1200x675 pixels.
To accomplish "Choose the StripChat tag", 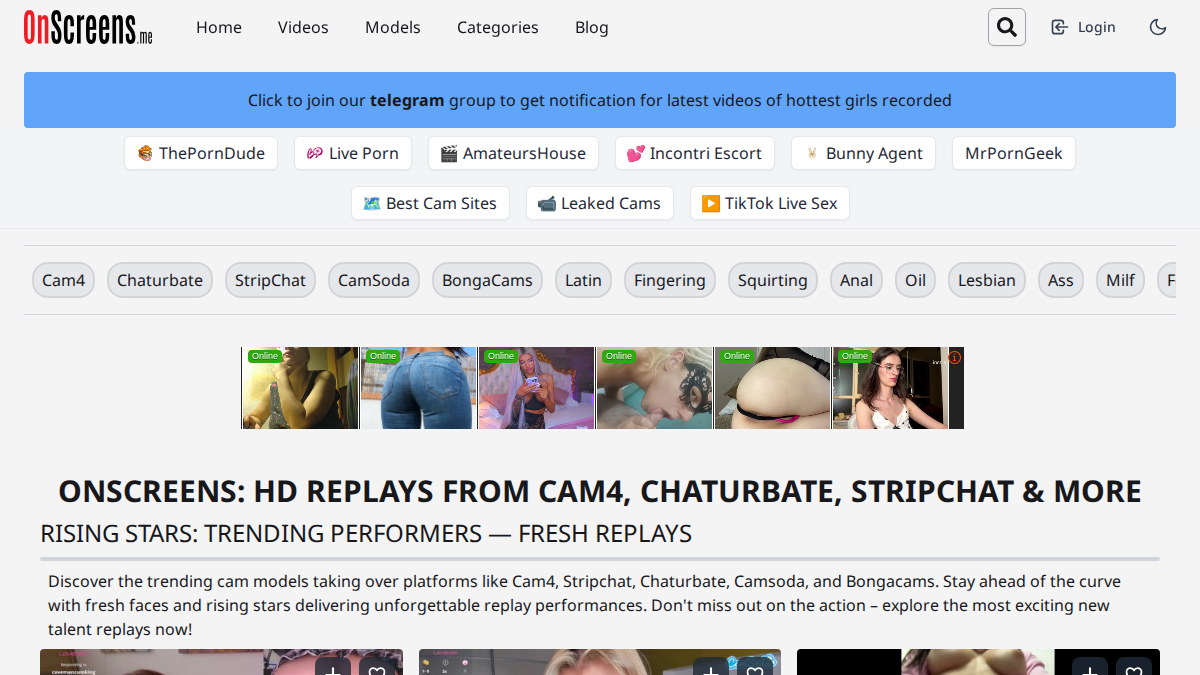I will (270, 280).
